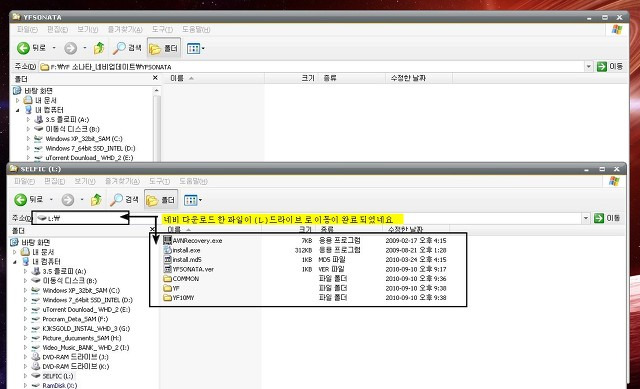Image resolution: width=640 pixels, height=389 pixels.
Task: Open 도구(T) menu in SELFIC (L:) window
Action: pyautogui.click(x=159, y=181)
